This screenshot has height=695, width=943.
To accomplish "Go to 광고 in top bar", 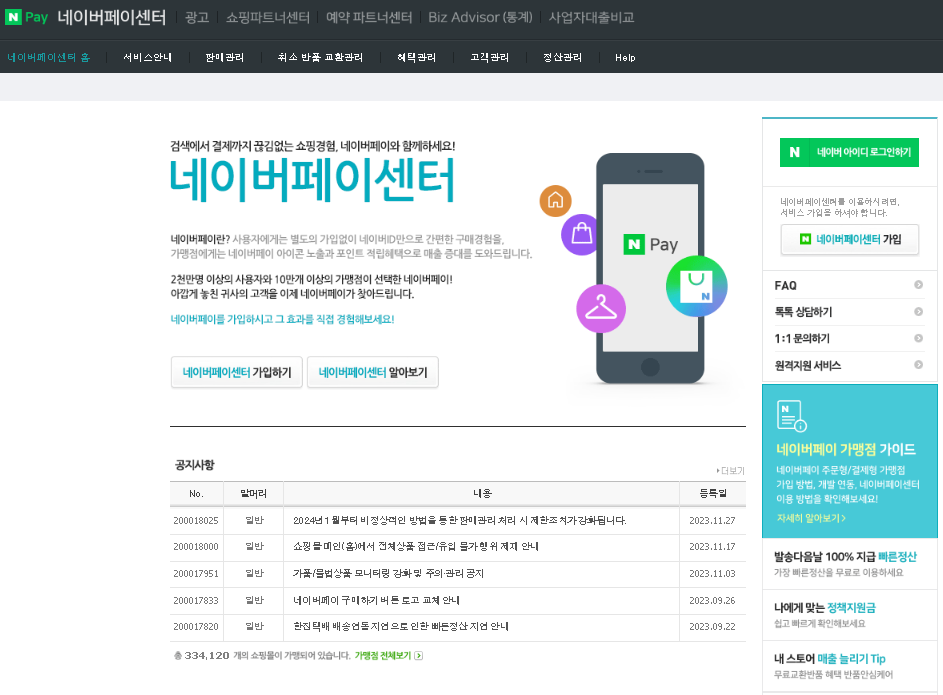I will point(197,17).
